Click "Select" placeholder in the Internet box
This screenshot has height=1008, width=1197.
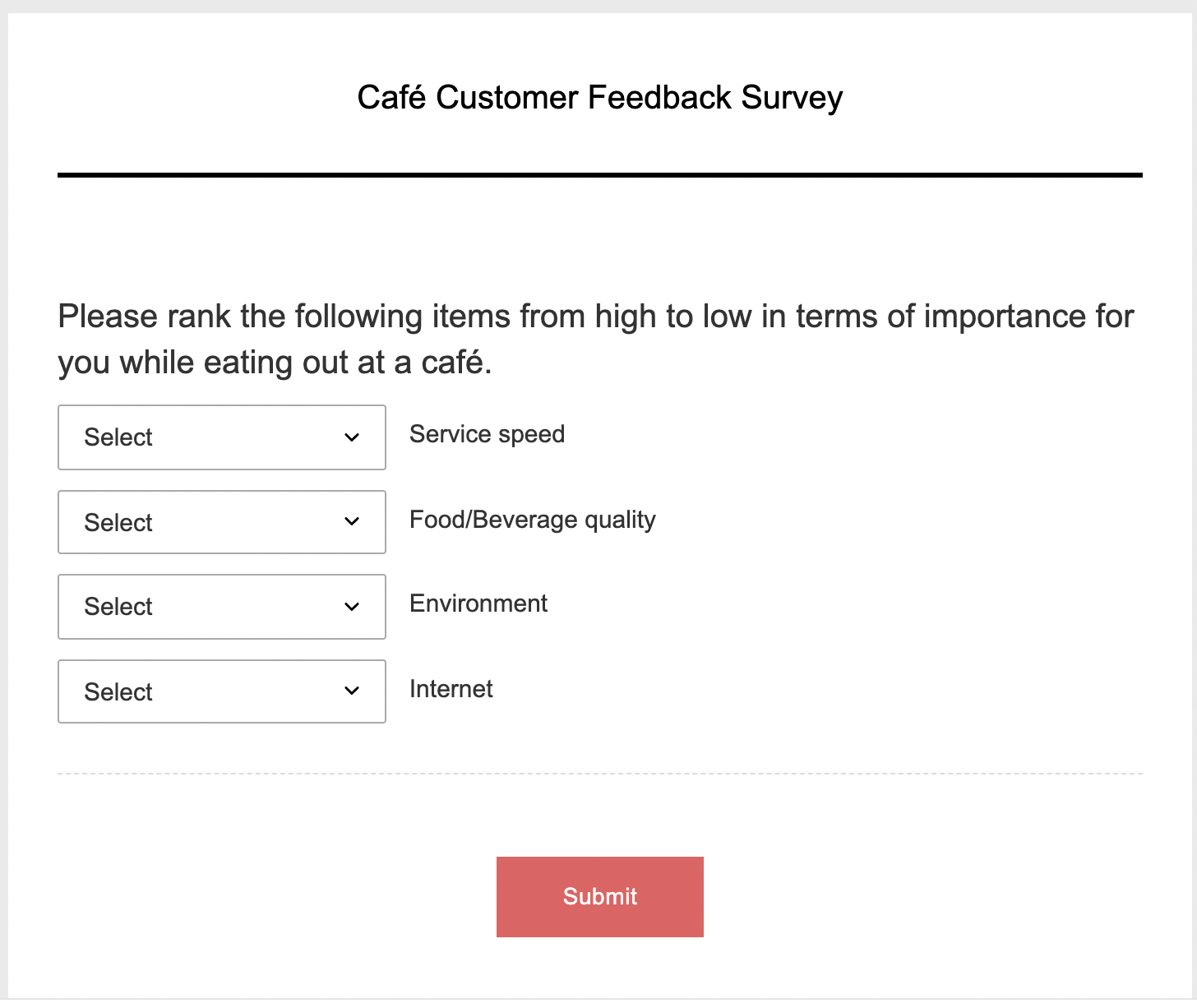click(x=118, y=692)
